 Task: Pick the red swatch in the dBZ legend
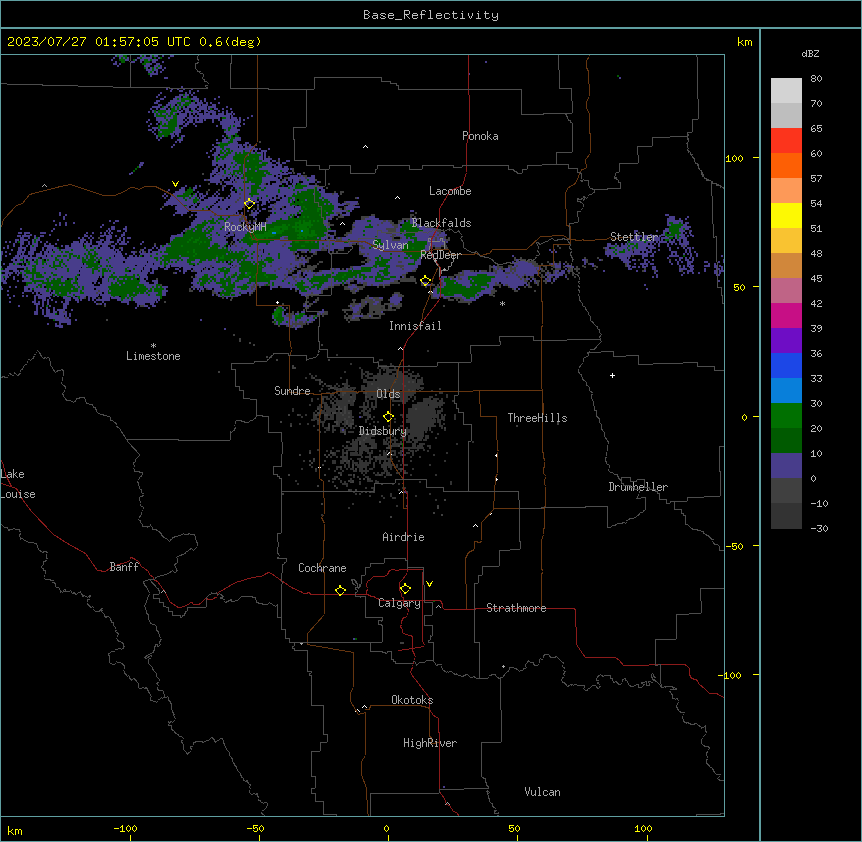pyautogui.click(x=786, y=141)
